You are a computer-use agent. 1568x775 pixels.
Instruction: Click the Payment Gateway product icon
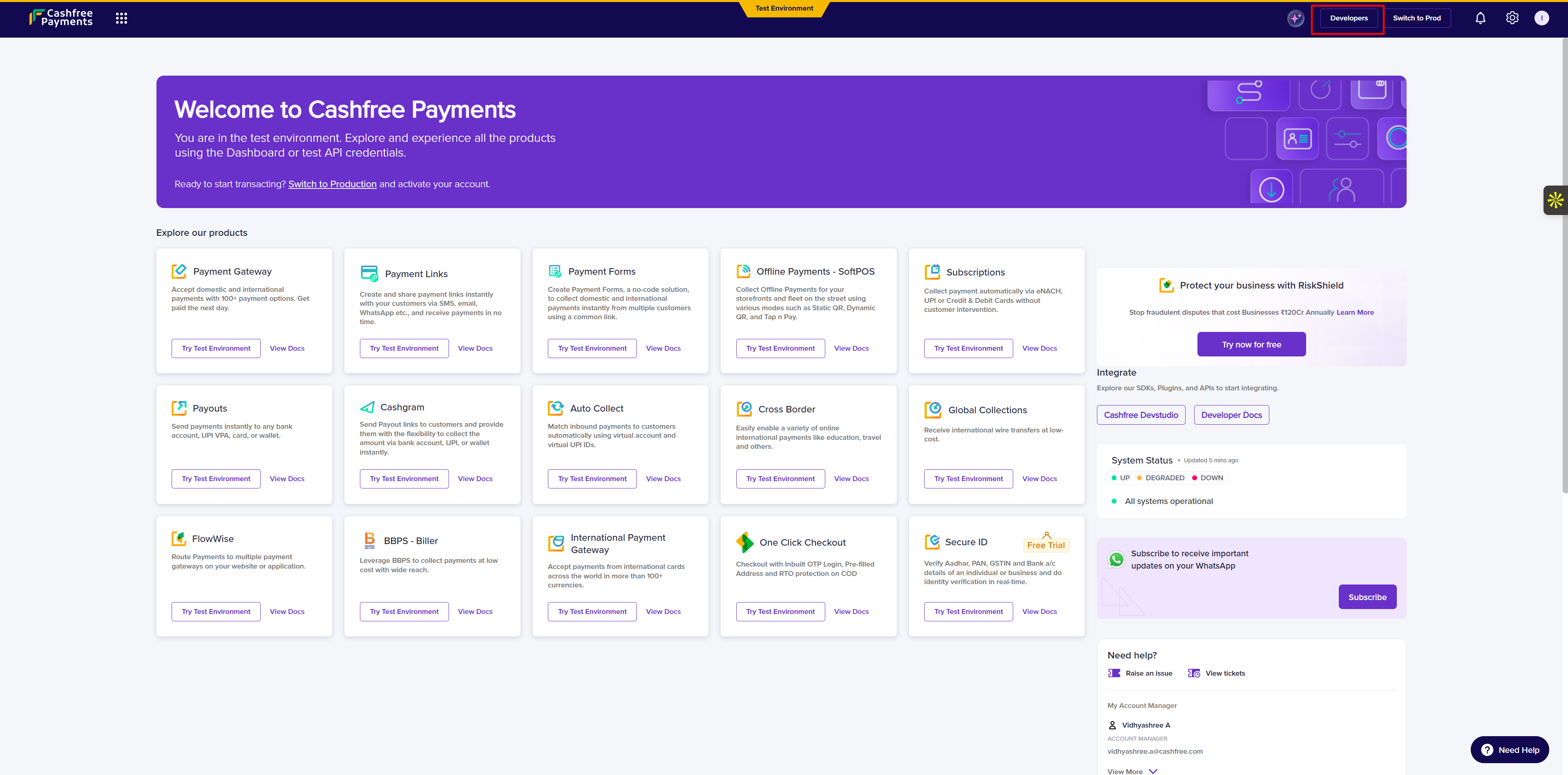(179, 271)
